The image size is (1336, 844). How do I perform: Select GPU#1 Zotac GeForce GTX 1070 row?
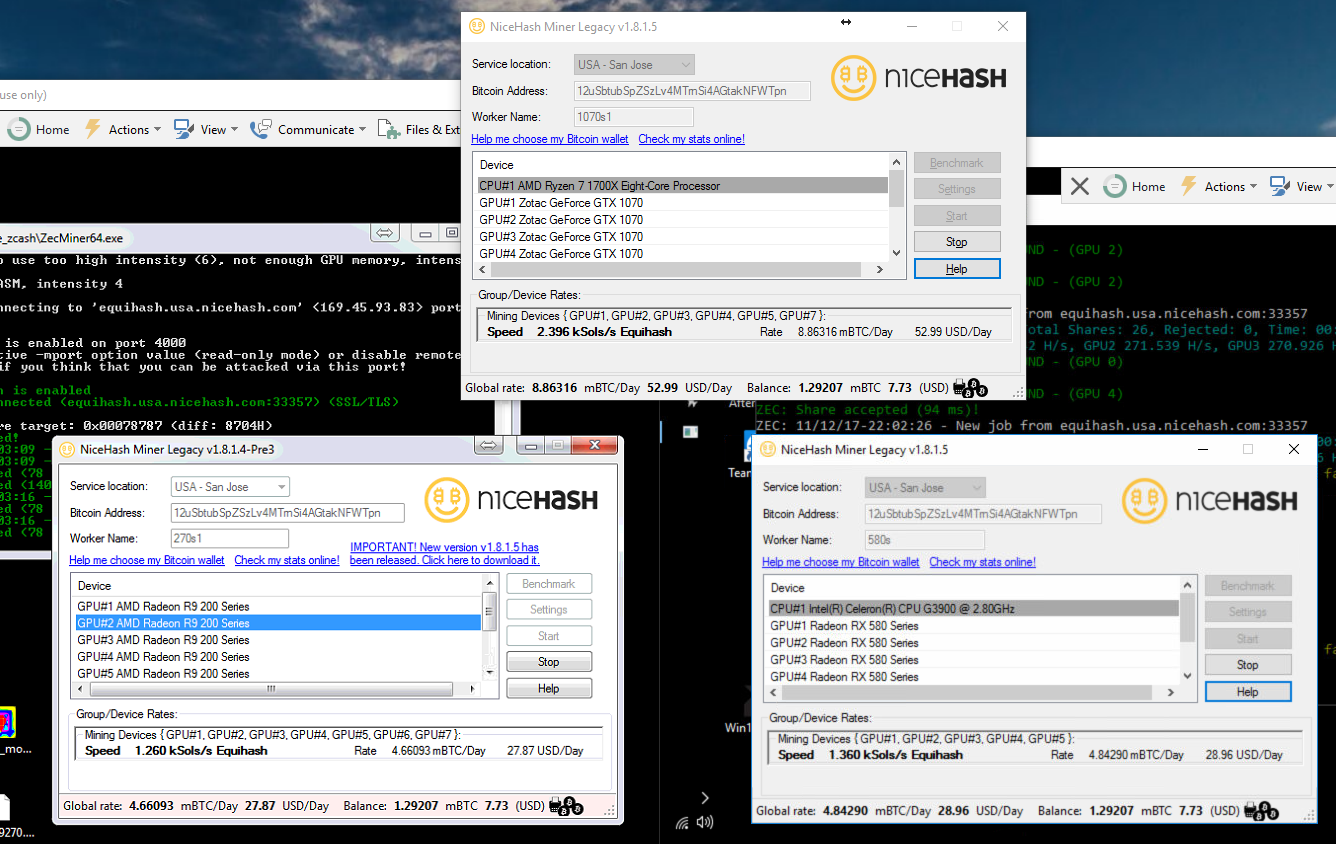[x=682, y=202]
